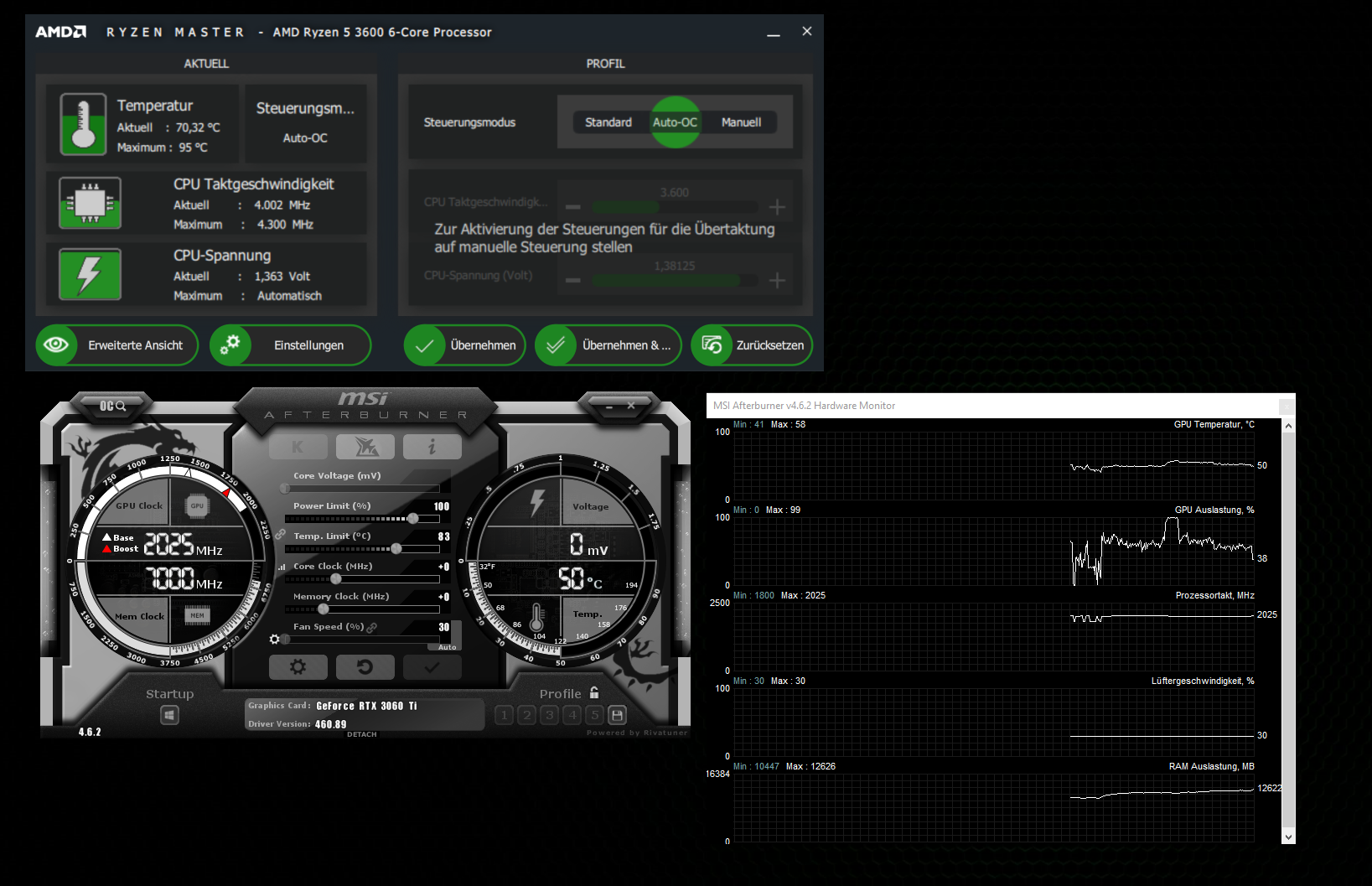Close the MSI Afterburner window

631,406
